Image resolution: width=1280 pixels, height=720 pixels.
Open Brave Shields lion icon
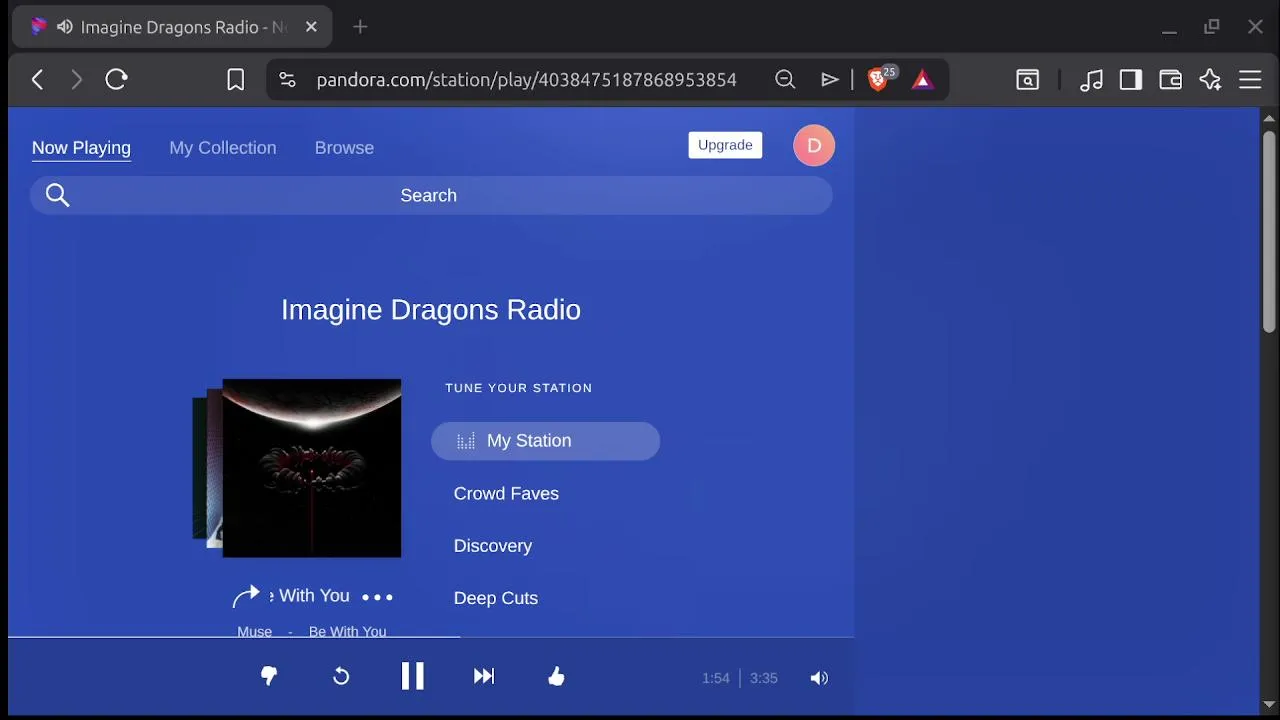coord(879,80)
